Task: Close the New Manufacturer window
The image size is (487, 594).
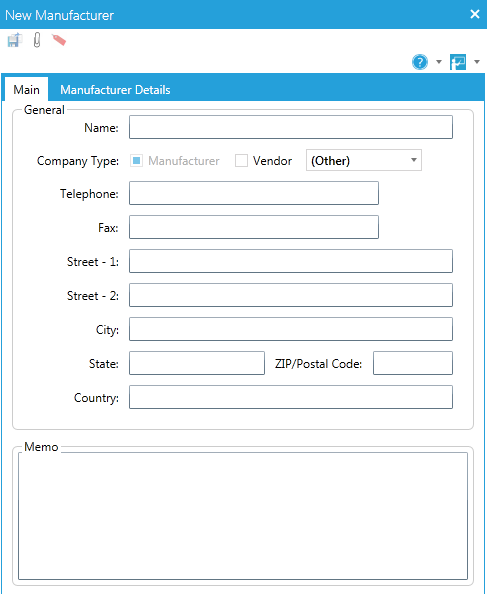Action: coord(475,14)
